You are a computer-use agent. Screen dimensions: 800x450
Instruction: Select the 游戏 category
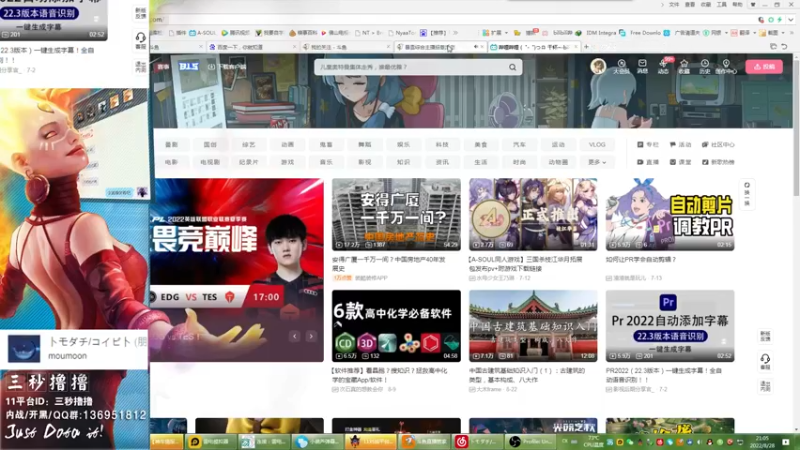click(x=287, y=162)
